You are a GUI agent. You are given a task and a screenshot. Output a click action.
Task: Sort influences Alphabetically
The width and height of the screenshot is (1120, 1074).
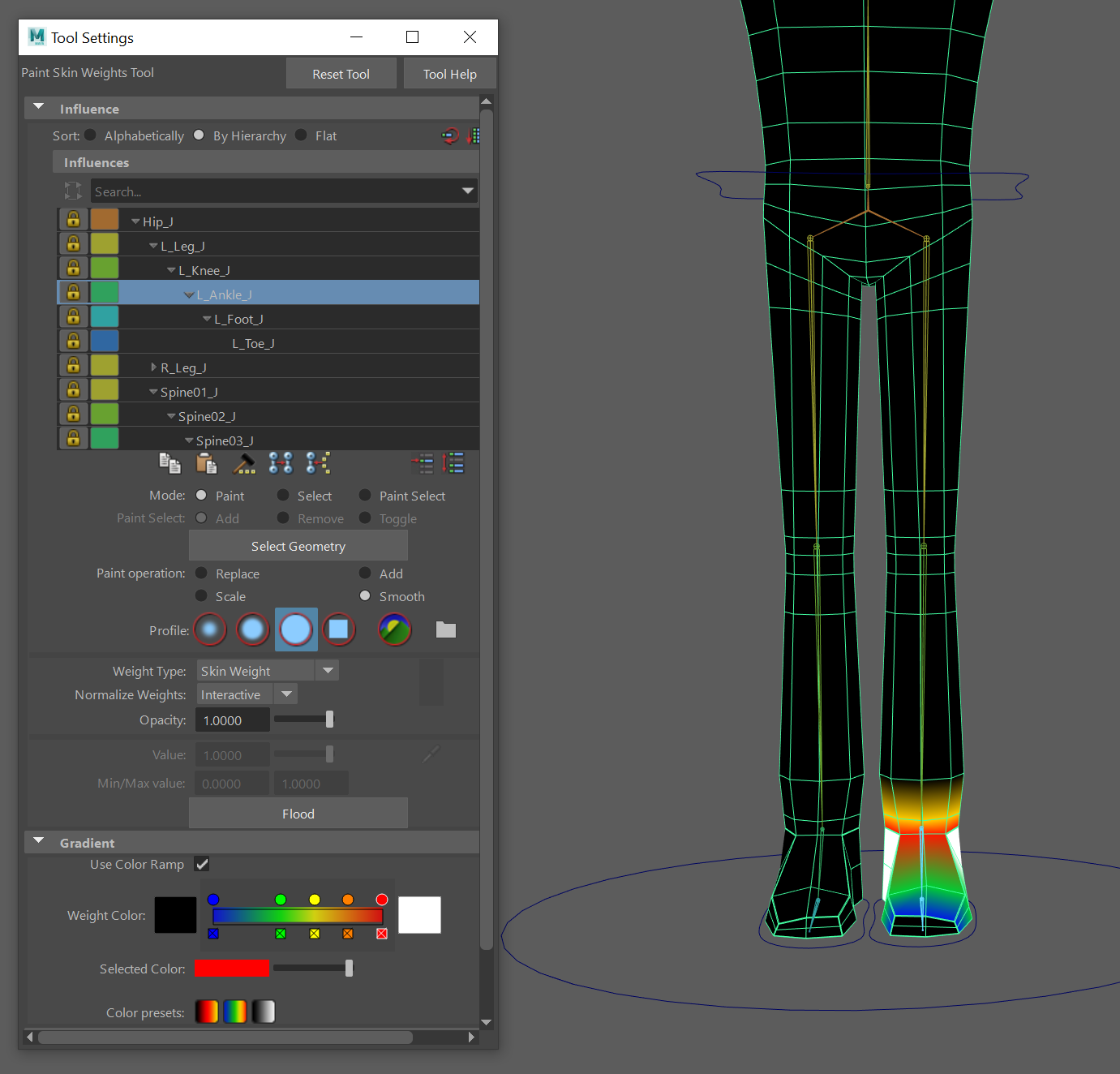(x=91, y=135)
